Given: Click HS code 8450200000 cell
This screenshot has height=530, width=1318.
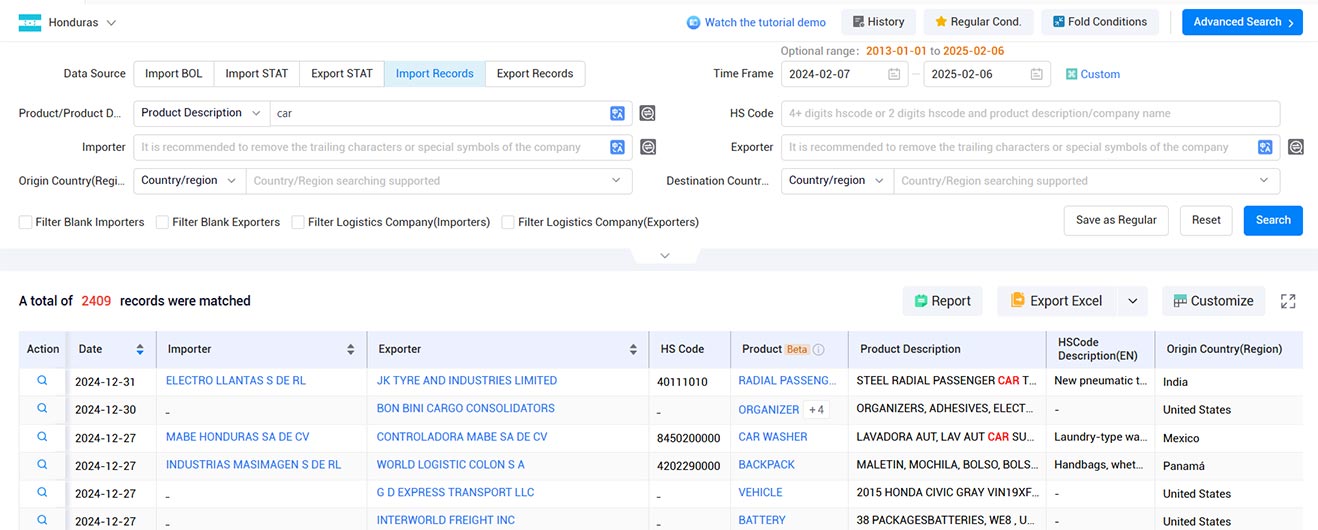Looking at the screenshot, I should click(689, 438).
